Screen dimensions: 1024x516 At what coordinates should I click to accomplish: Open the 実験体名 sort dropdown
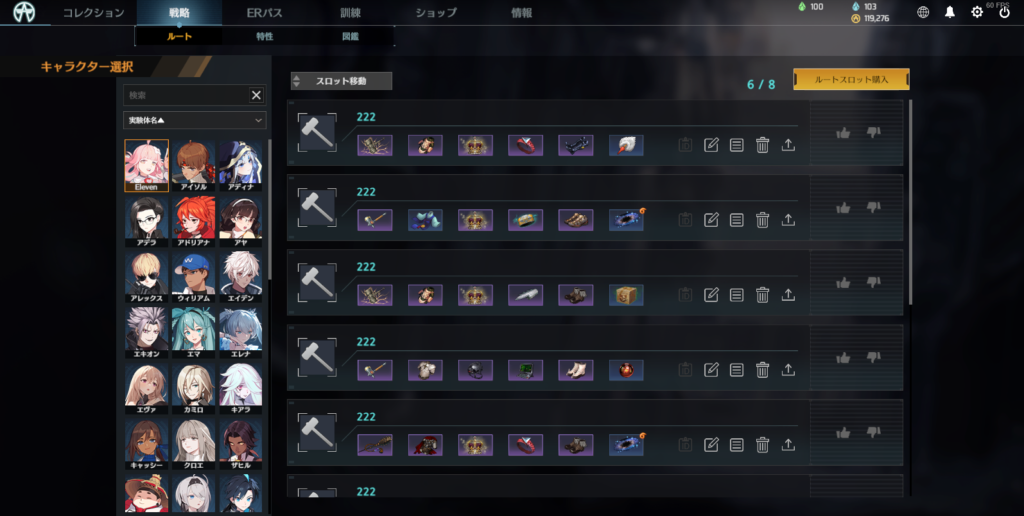pos(195,120)
